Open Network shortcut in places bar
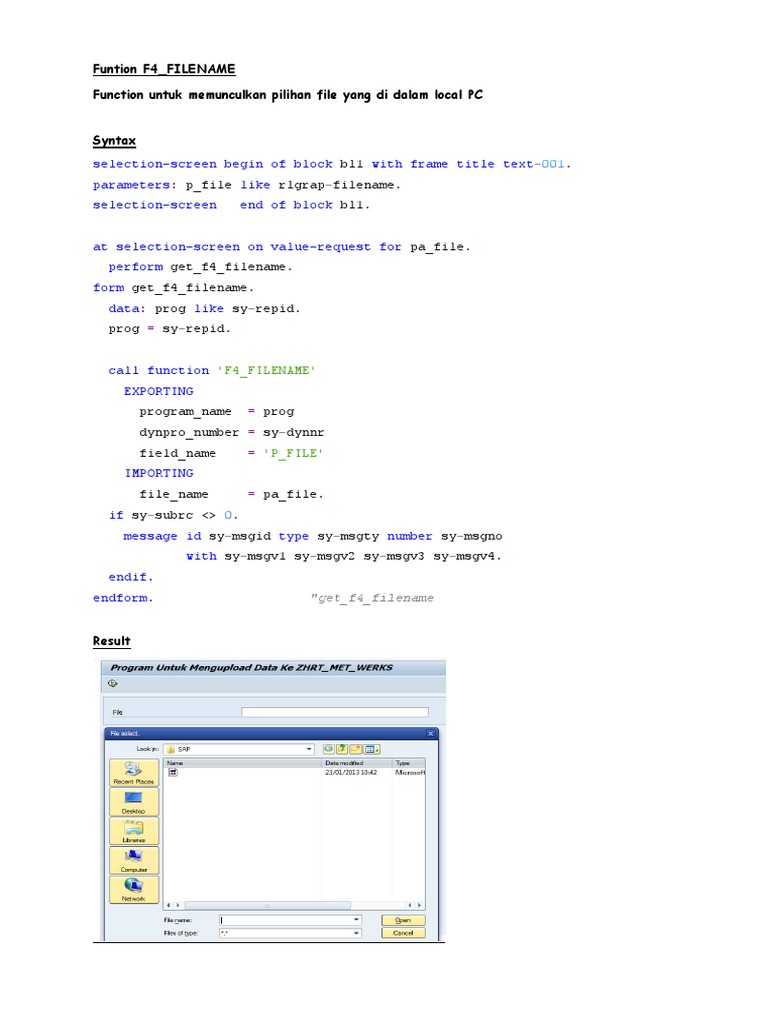This screenshot has width=768, height=1024. click(x=134, y=889)
